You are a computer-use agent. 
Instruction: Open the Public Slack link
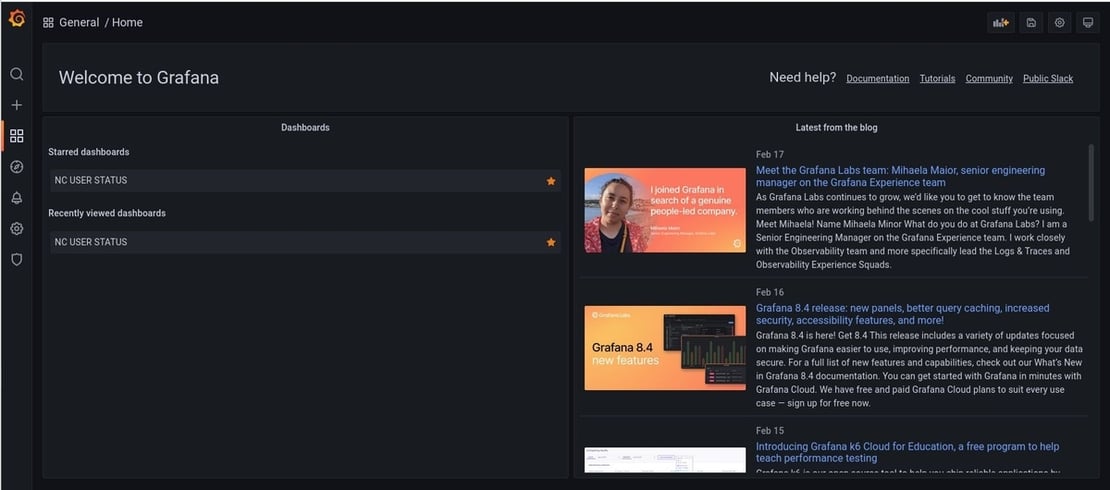coord(1048,79)
